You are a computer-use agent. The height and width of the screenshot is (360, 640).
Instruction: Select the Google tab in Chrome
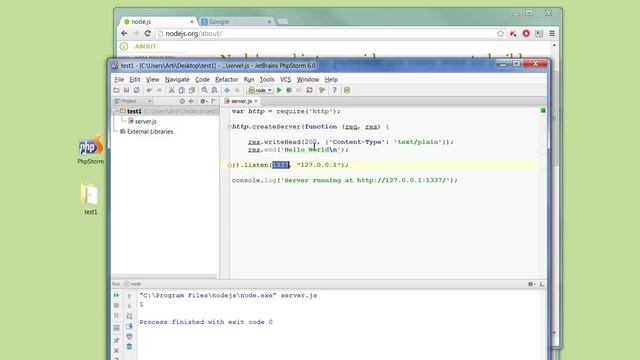point(236,22)
